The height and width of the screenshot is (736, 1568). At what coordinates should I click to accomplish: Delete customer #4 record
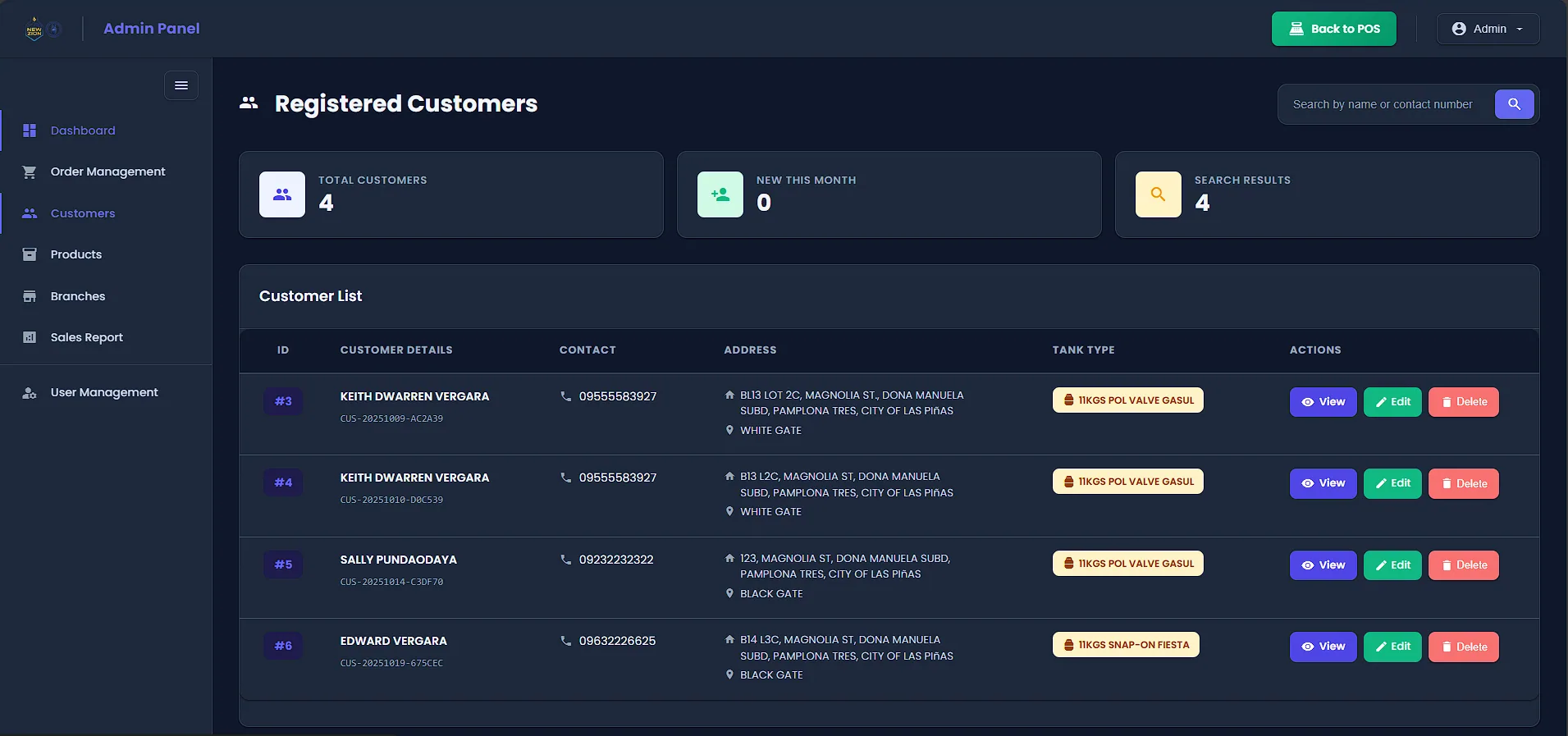[x=1463, y=483]
